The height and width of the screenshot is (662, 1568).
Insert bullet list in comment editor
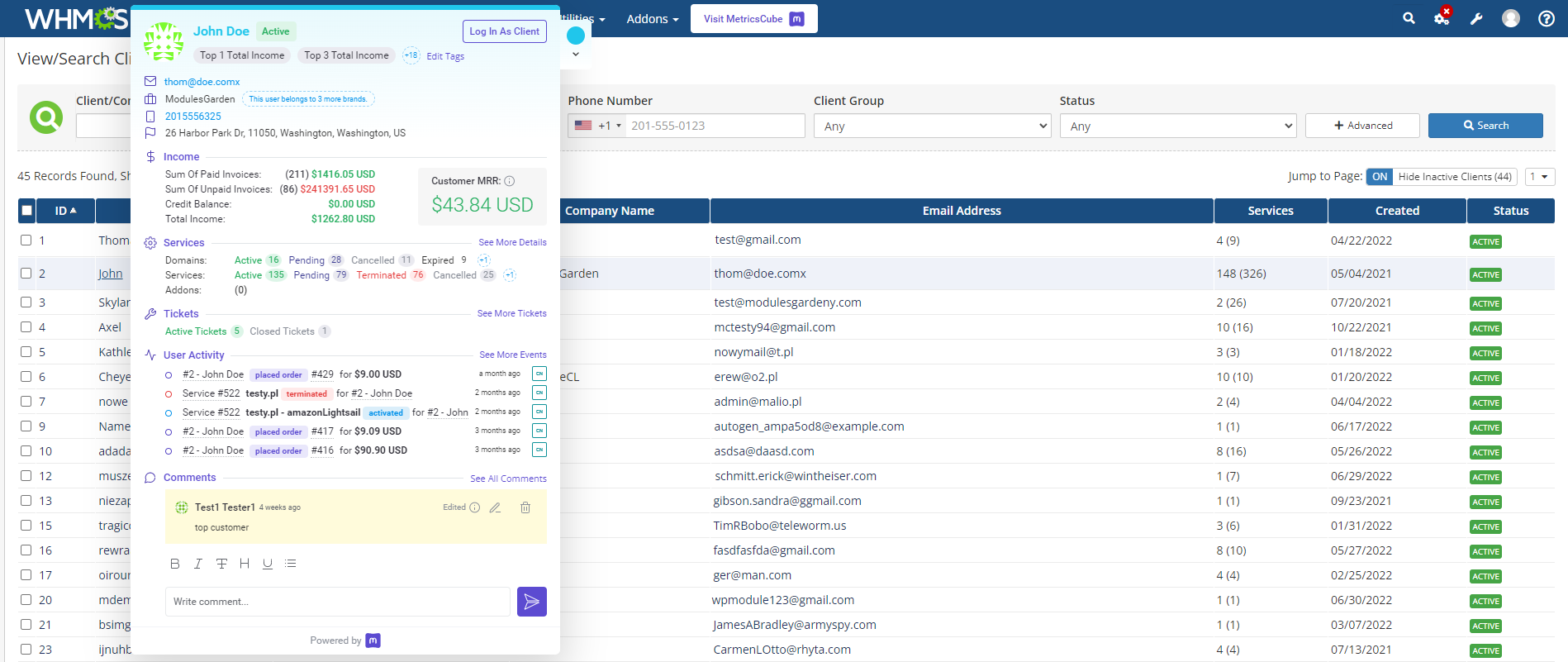pos(291,564)
